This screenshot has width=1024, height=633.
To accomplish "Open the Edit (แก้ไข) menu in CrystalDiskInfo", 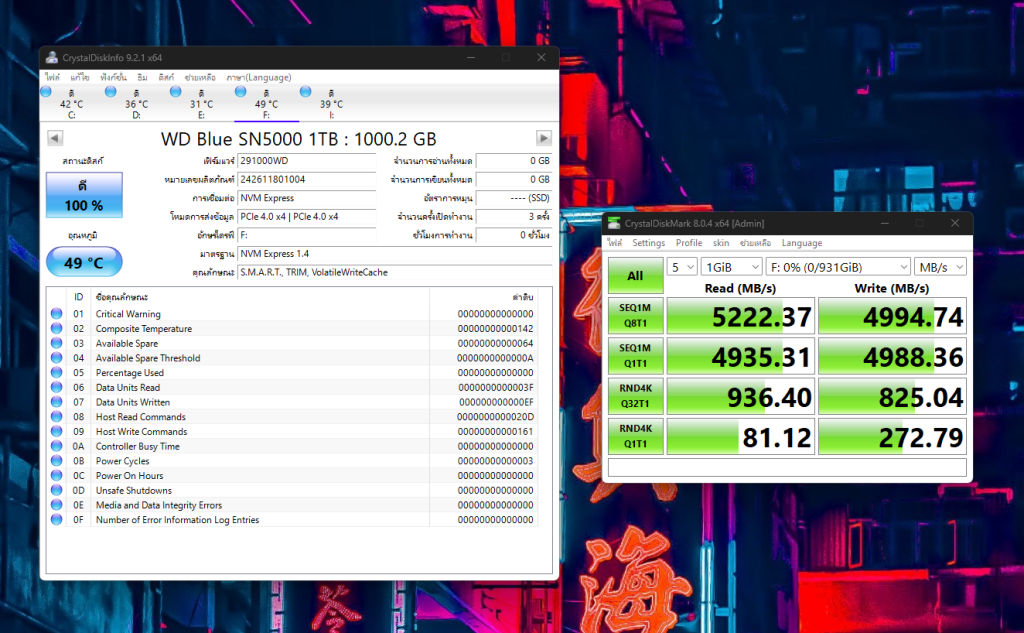I will (80, 77).
